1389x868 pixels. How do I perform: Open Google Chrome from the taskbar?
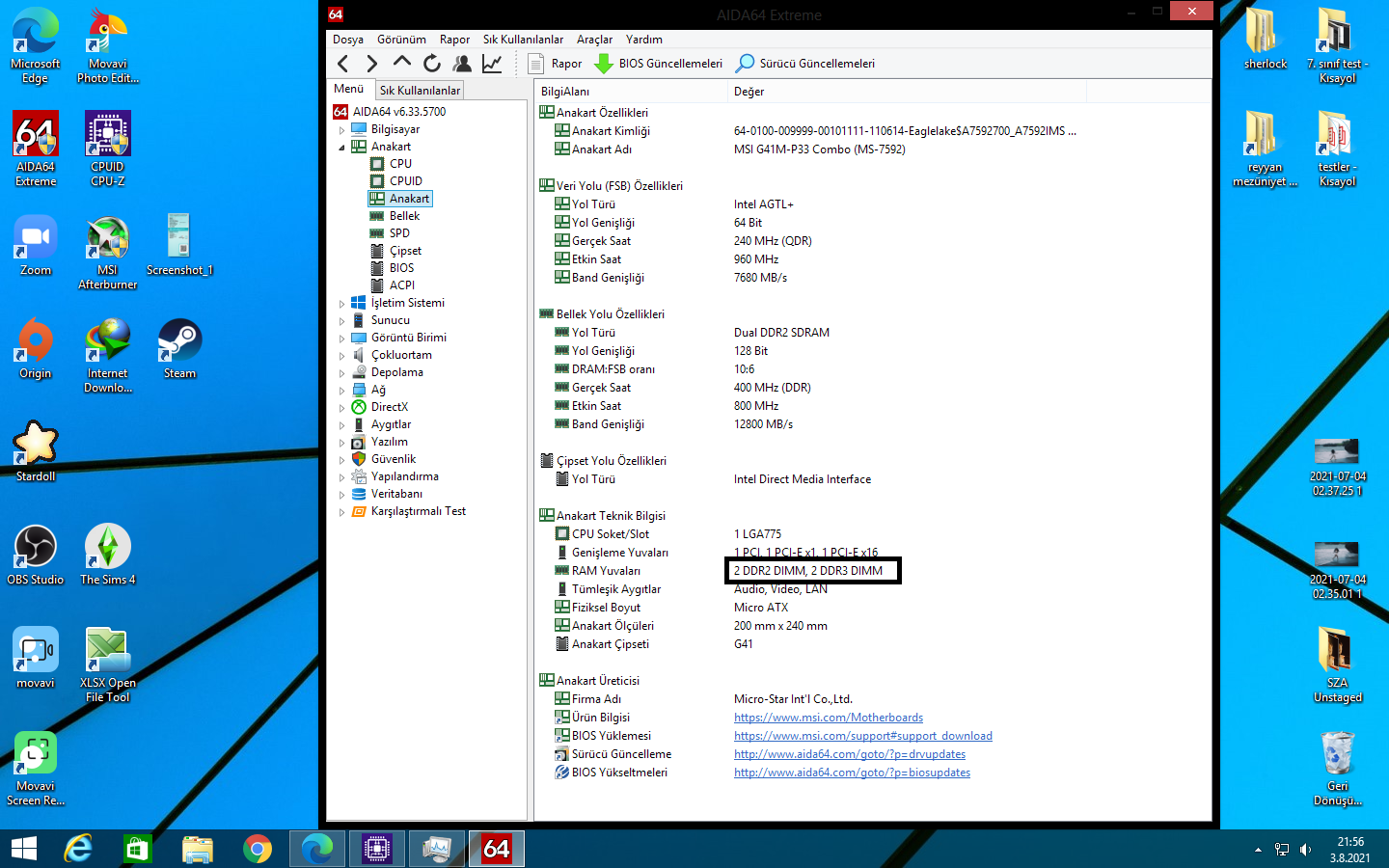[x=258, y=849]
